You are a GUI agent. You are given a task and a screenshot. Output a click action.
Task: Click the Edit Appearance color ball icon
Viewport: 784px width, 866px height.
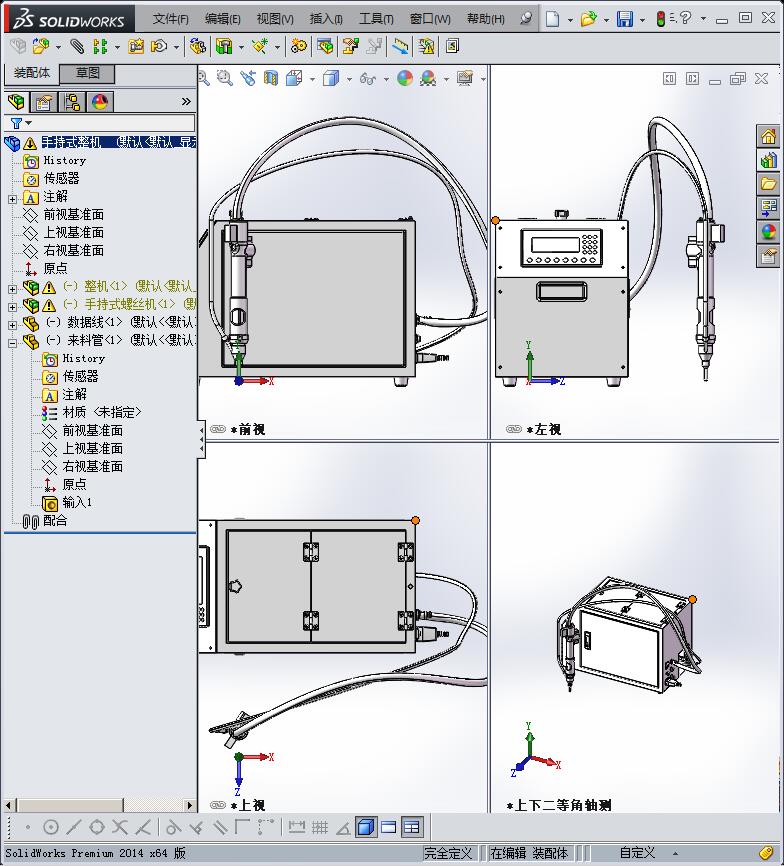click(405, 78)
